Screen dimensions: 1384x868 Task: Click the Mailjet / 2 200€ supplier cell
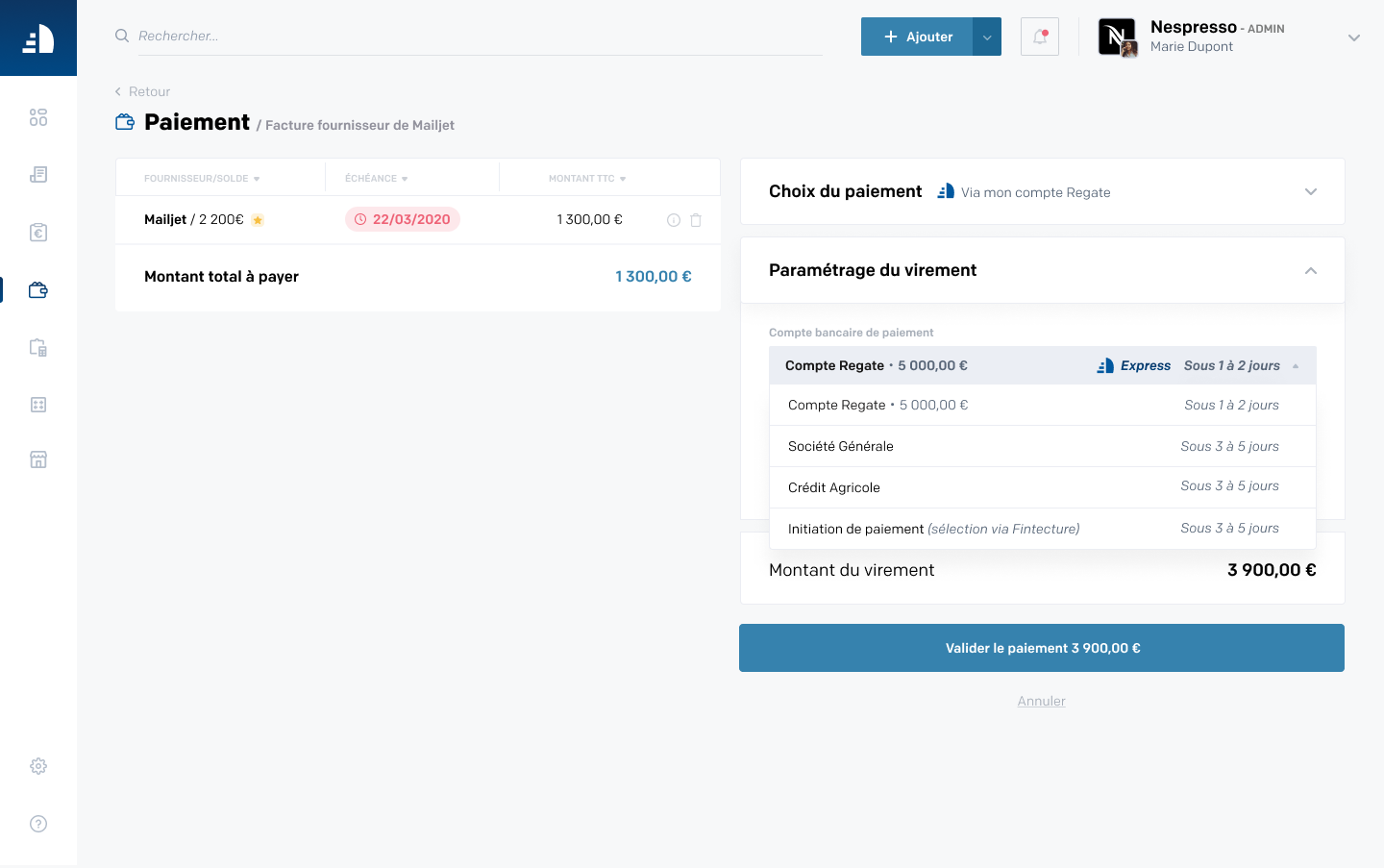point(194,219)
